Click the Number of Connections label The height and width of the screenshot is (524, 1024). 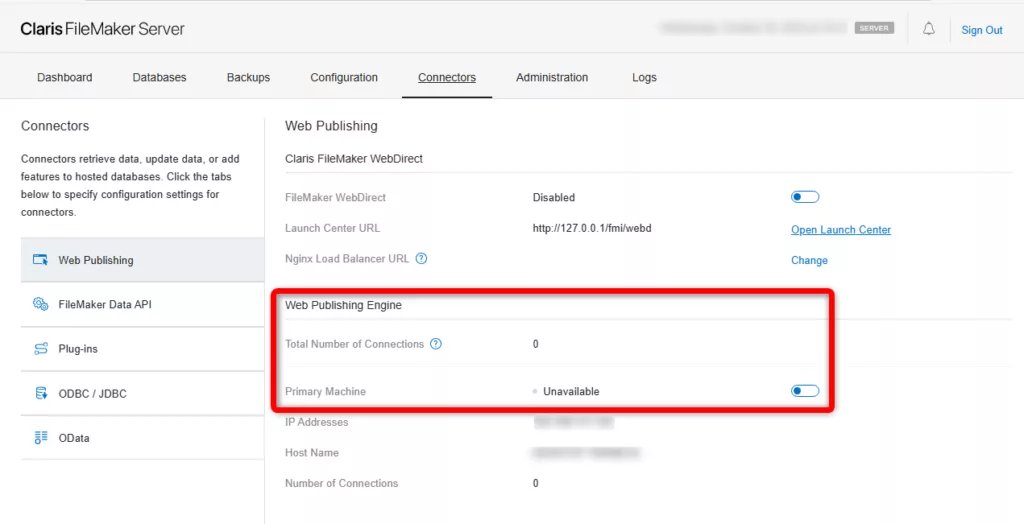[x=342, y=483]
